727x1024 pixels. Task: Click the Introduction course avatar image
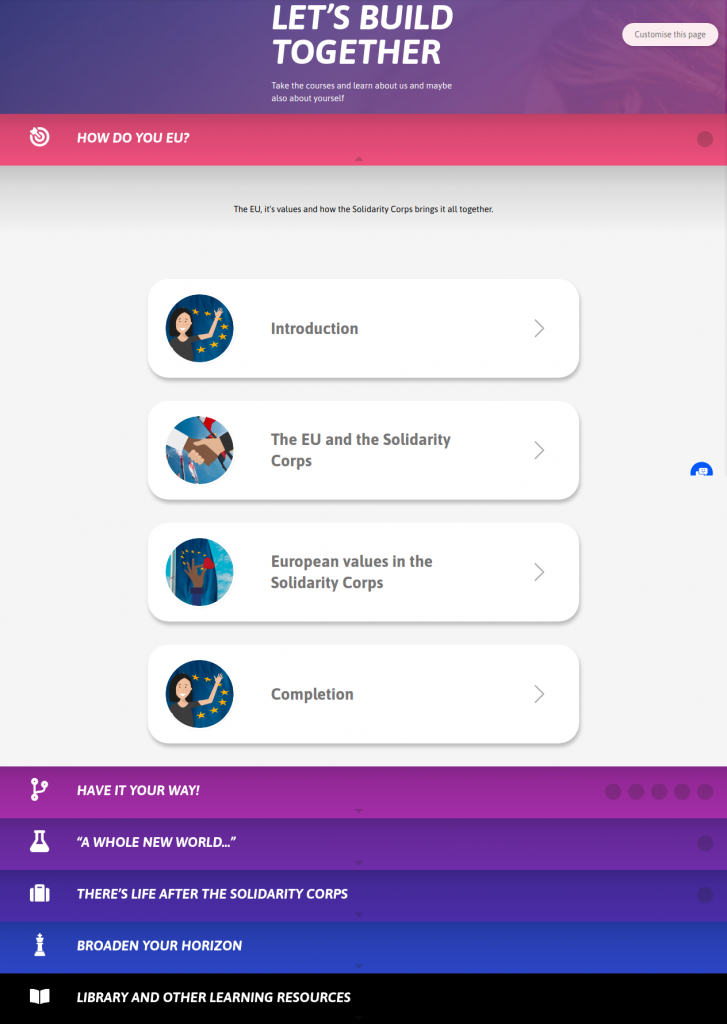tap(199, 328)
